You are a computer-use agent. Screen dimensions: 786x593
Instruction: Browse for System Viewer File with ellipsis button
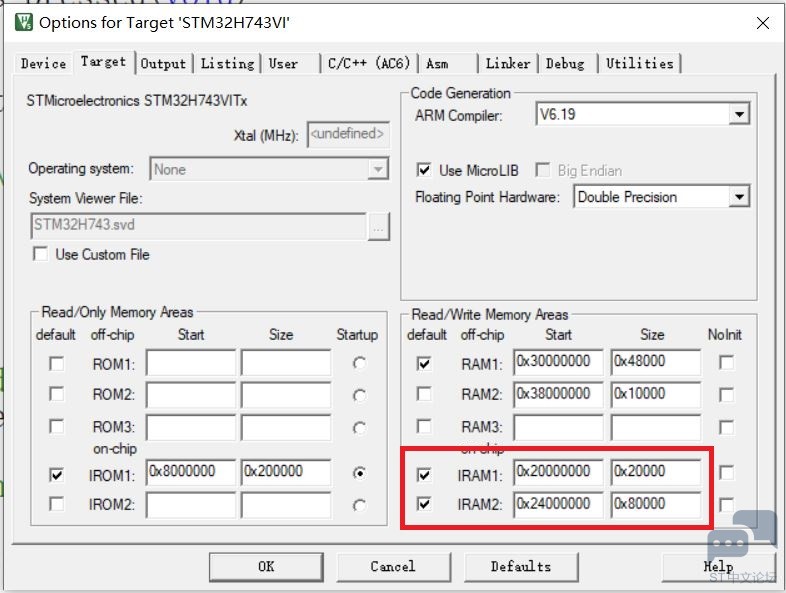coord(378,227)
